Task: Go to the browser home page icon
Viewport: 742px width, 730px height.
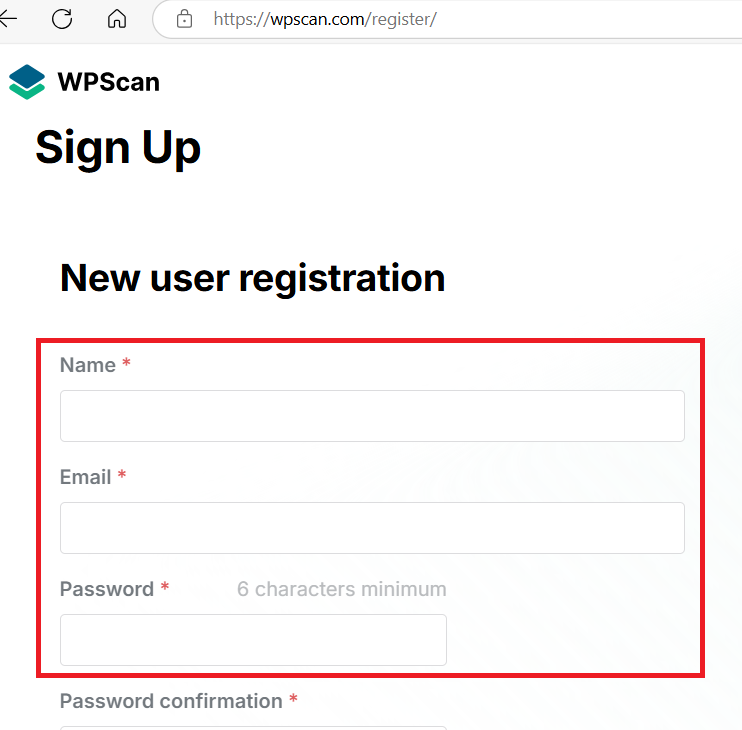Action: click(x=117, y=18)
